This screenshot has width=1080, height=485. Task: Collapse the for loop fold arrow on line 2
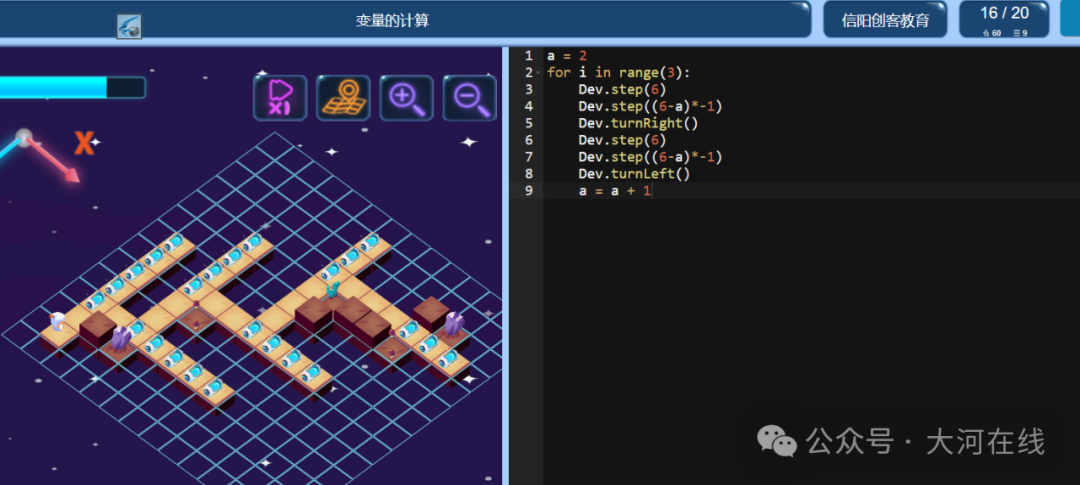[539, 73]
